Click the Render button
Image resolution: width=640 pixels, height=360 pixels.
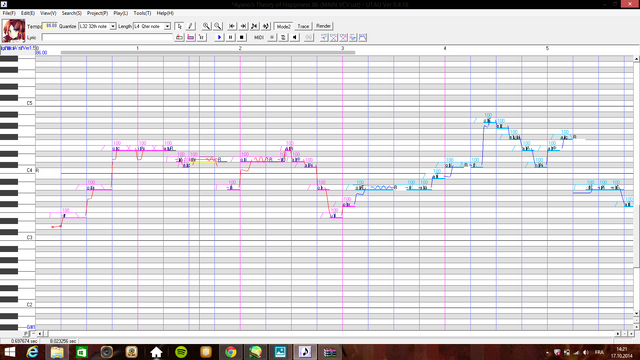pyautogui.click(x=323, y=26)
